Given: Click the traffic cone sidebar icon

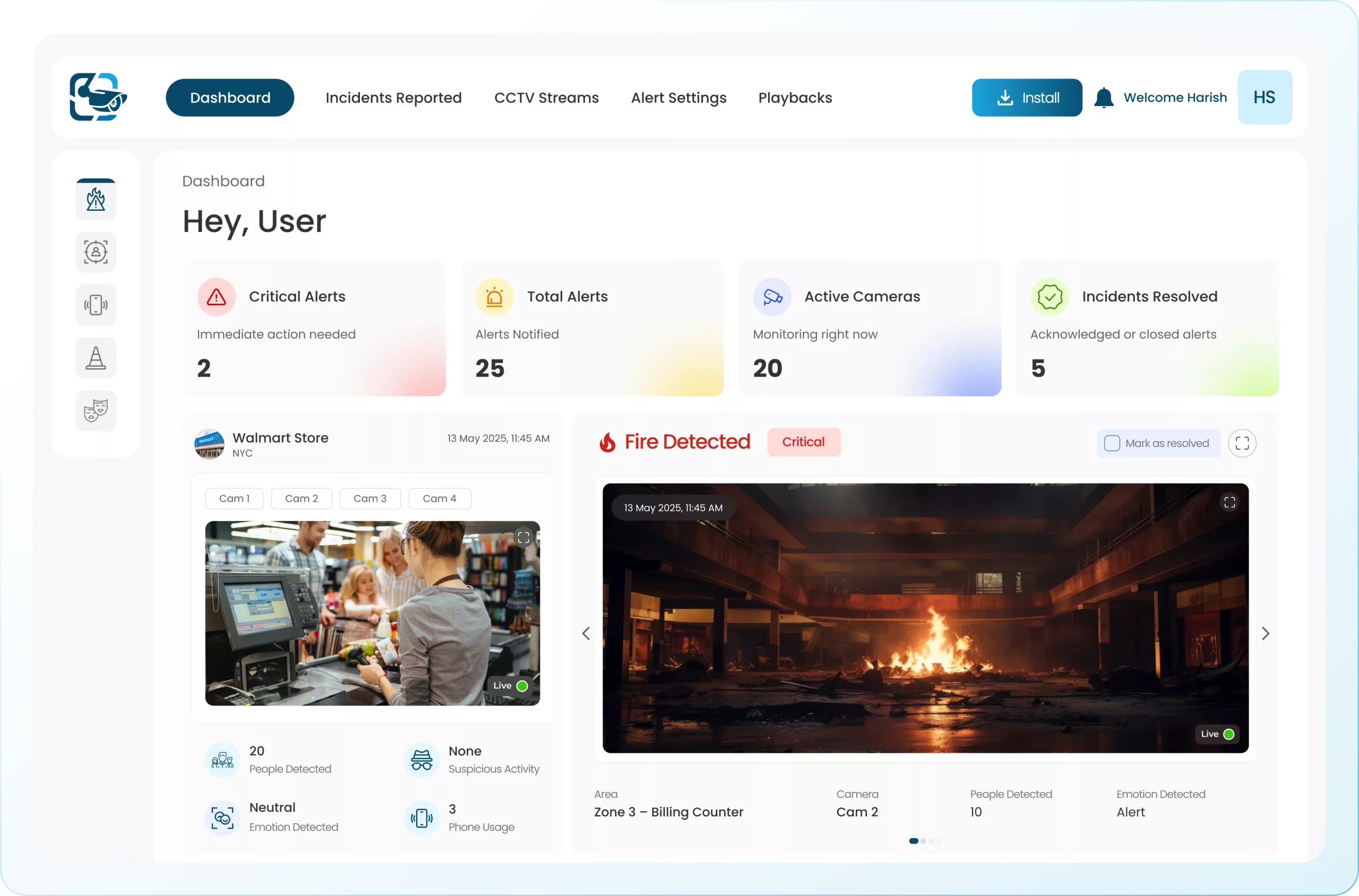Looking at the screenshot, I should [96, 358].
